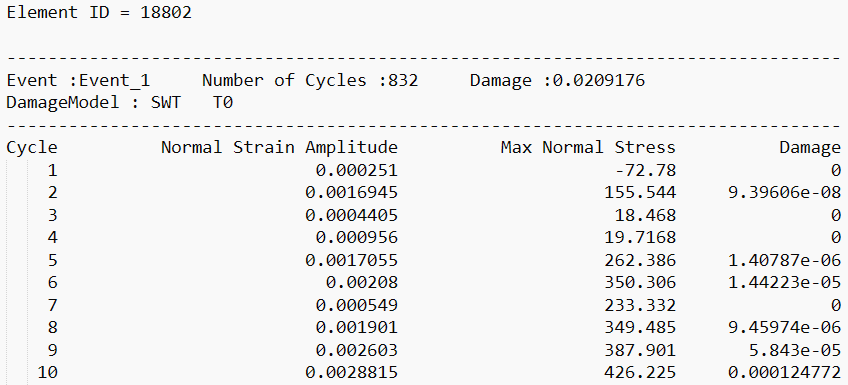Click the stress value 387.901

[x=640, y=350]
